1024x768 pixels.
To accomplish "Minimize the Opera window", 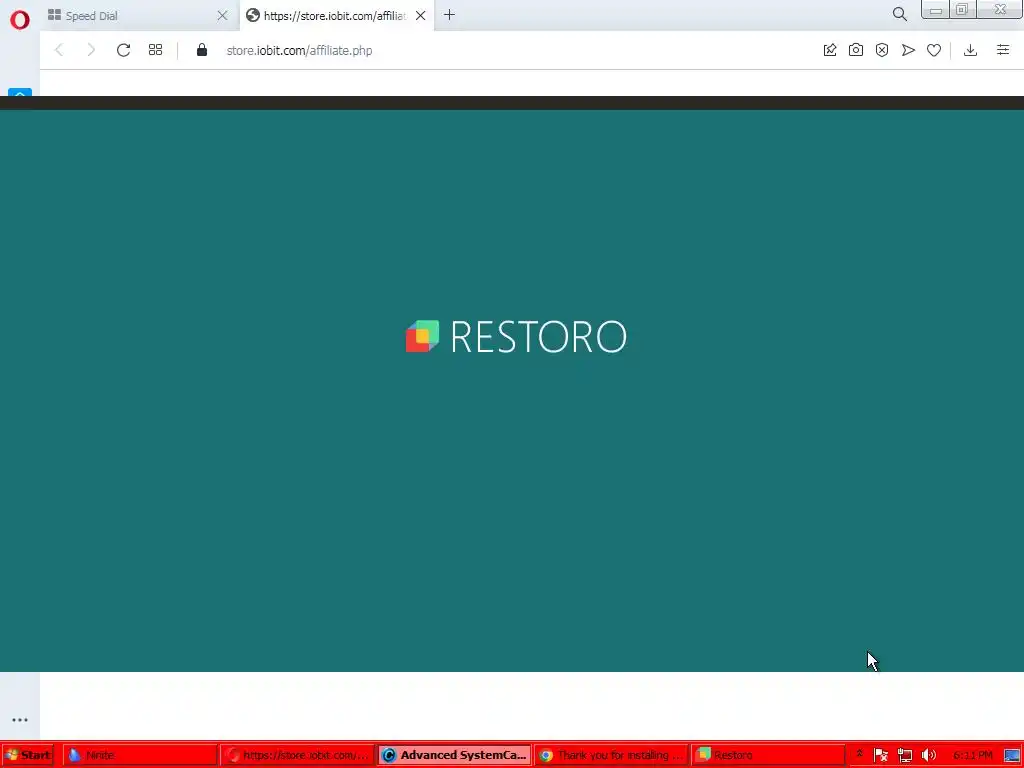I will (935, 10).
